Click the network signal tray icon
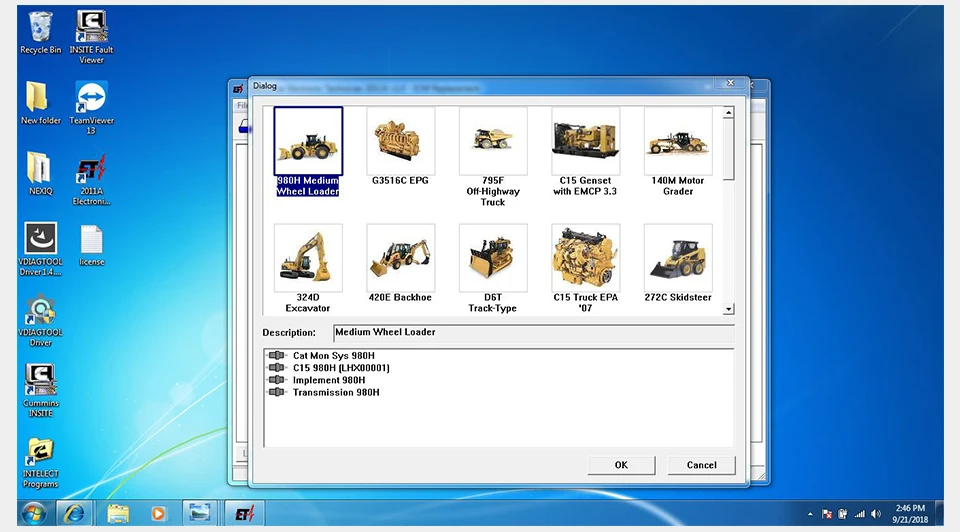Viewport: 960px width, 532px height. [x=860, y=514]
